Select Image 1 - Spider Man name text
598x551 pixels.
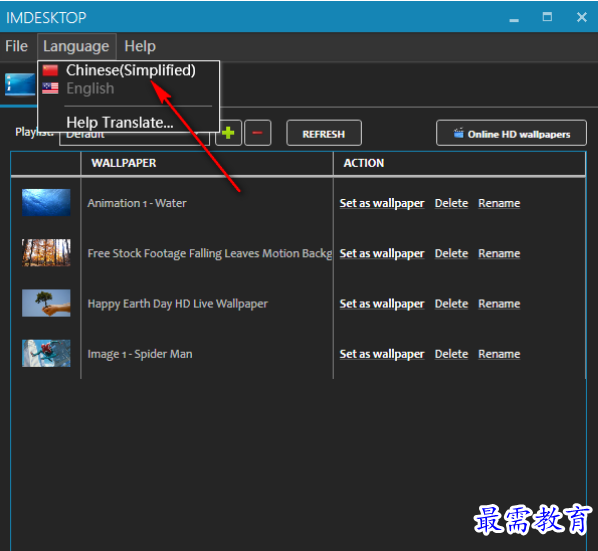[x=140, y=354]
